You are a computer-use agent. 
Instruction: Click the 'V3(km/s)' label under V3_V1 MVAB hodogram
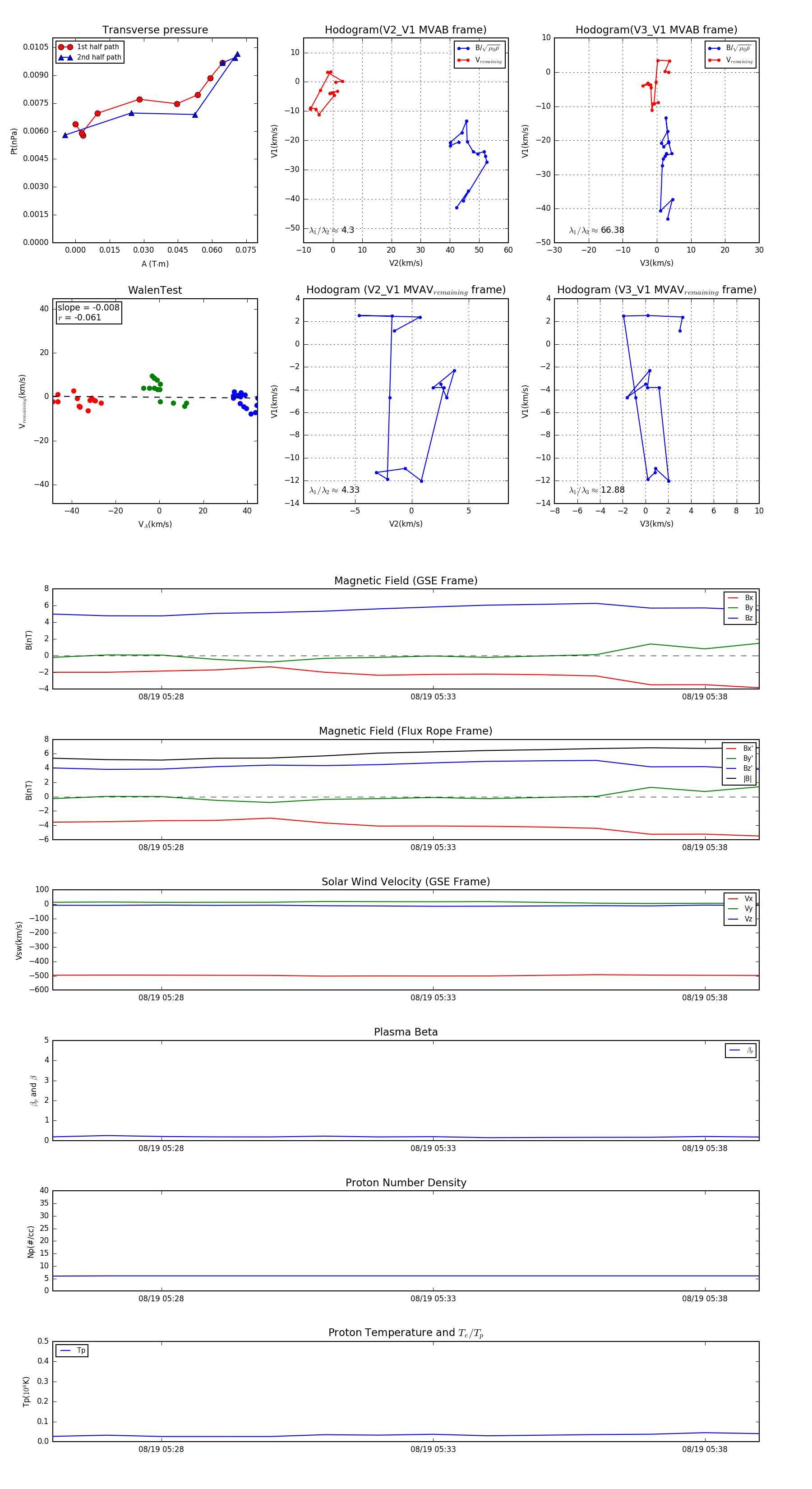tap(656, 263)
